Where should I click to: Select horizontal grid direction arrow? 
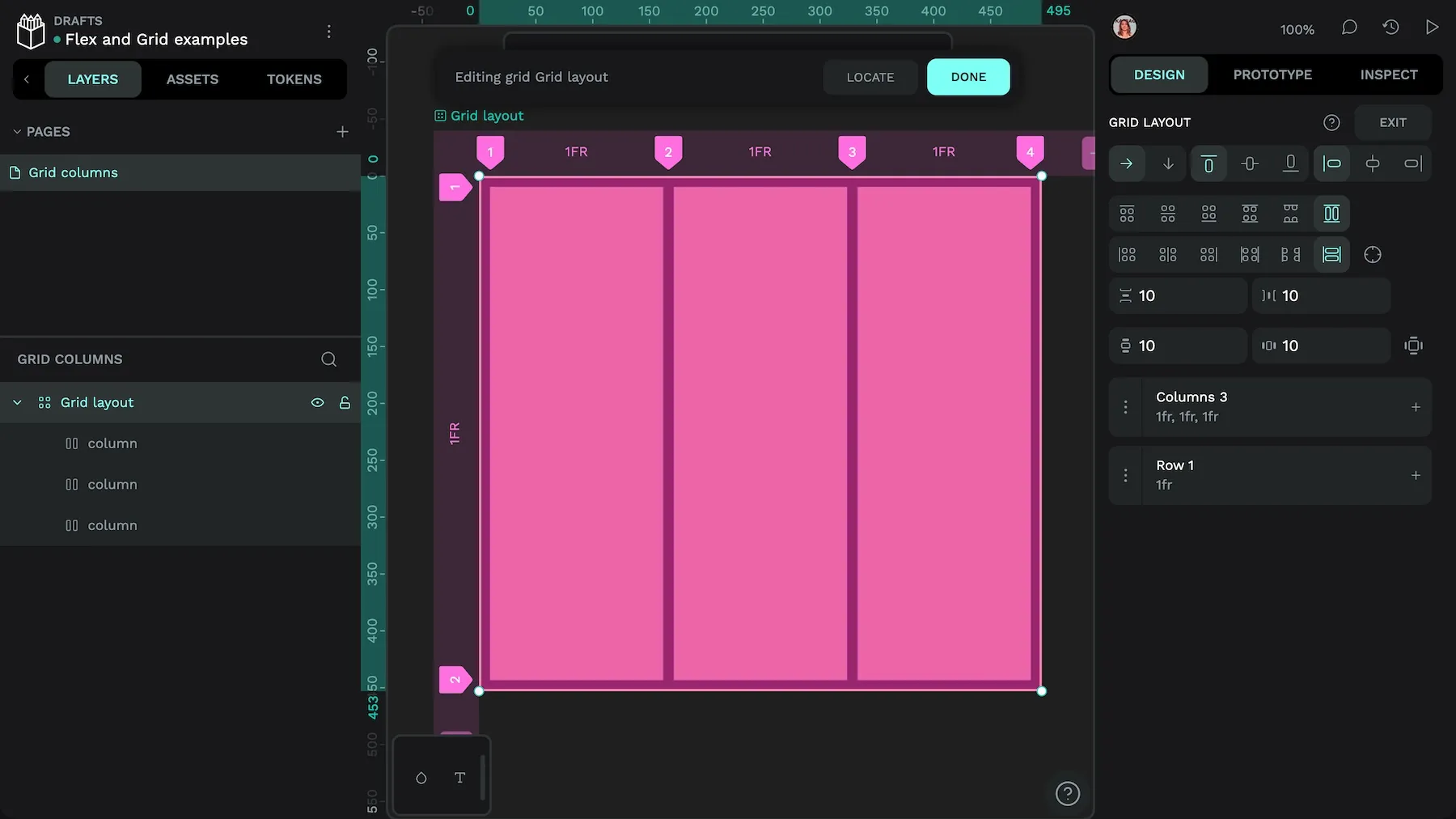pyautogui.click(x=1127, y=163)
